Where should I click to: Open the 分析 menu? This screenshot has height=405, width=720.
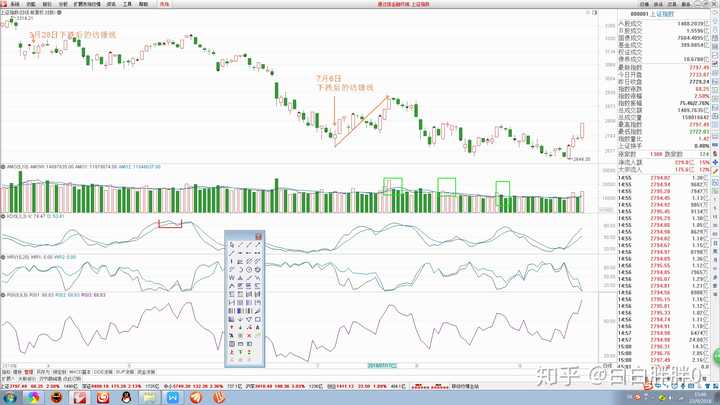(63, 4)
